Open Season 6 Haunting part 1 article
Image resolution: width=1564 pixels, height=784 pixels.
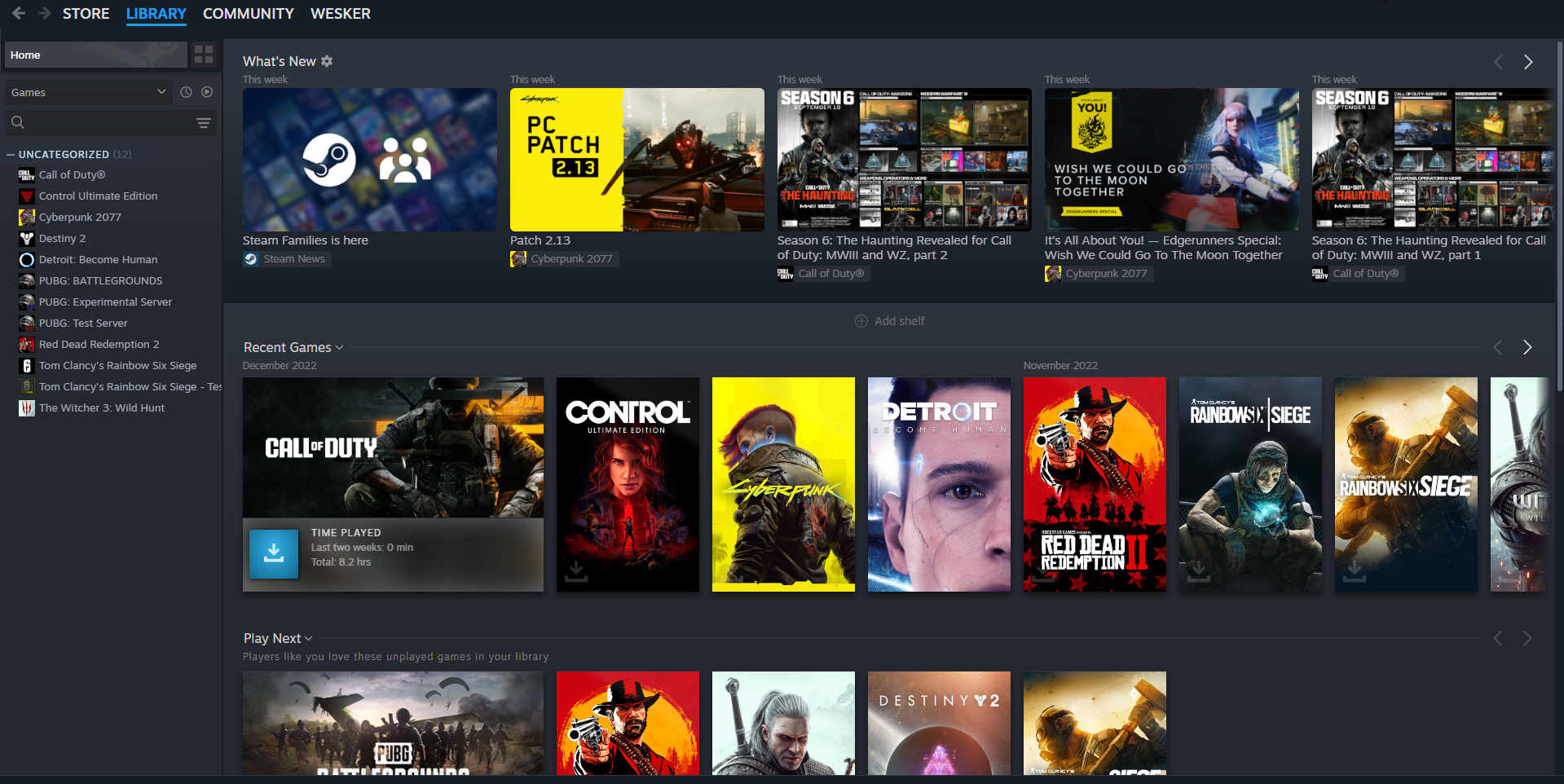coord(1429,248)
